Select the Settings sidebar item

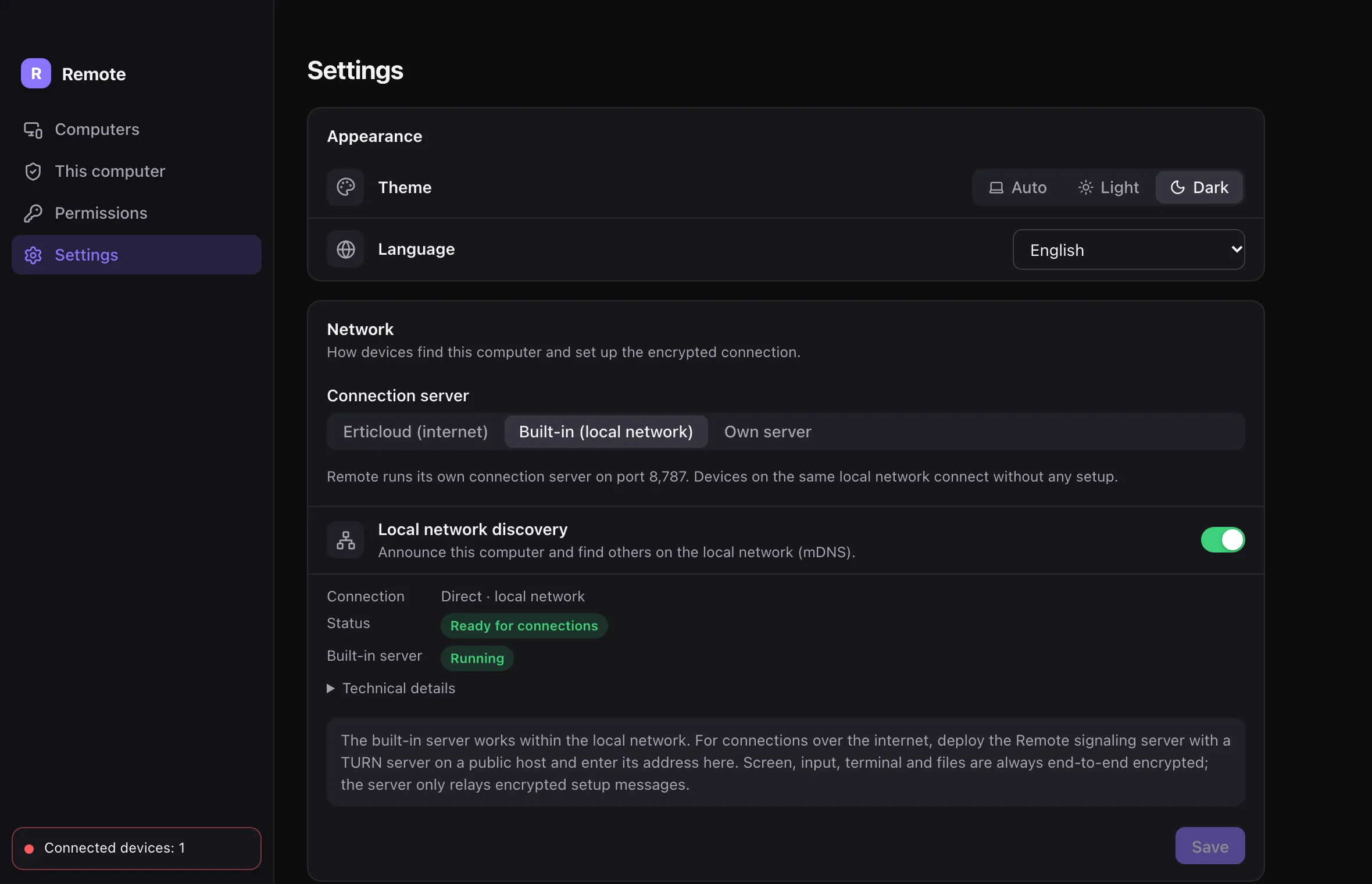click(137, 255)
